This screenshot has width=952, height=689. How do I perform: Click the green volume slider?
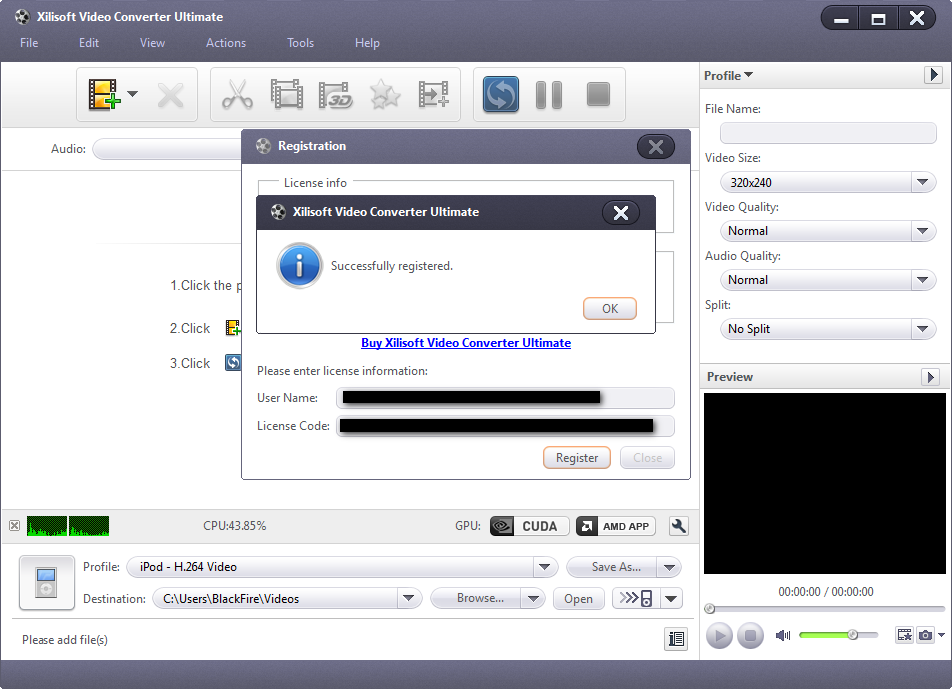point(838,635)
